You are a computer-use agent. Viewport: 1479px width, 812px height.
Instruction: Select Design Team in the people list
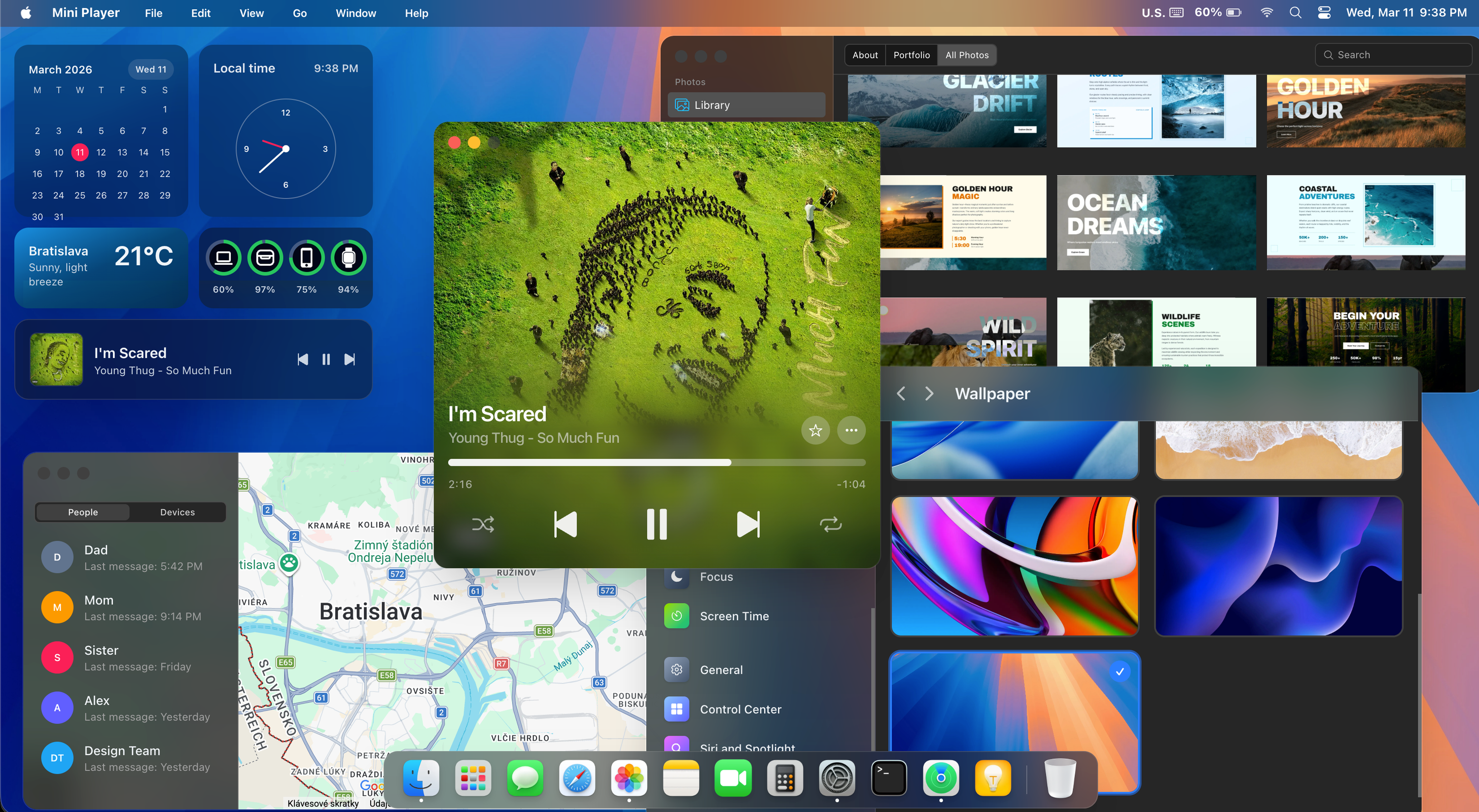[x=130, y=758]
